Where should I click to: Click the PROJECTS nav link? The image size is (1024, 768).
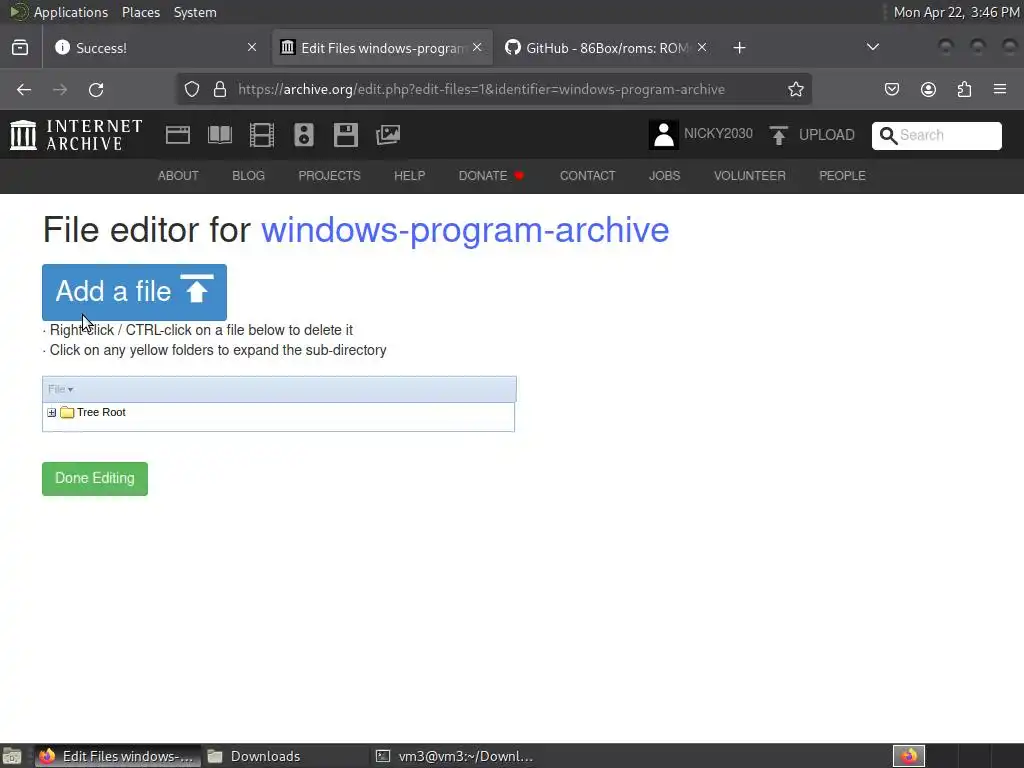[329, 176]
